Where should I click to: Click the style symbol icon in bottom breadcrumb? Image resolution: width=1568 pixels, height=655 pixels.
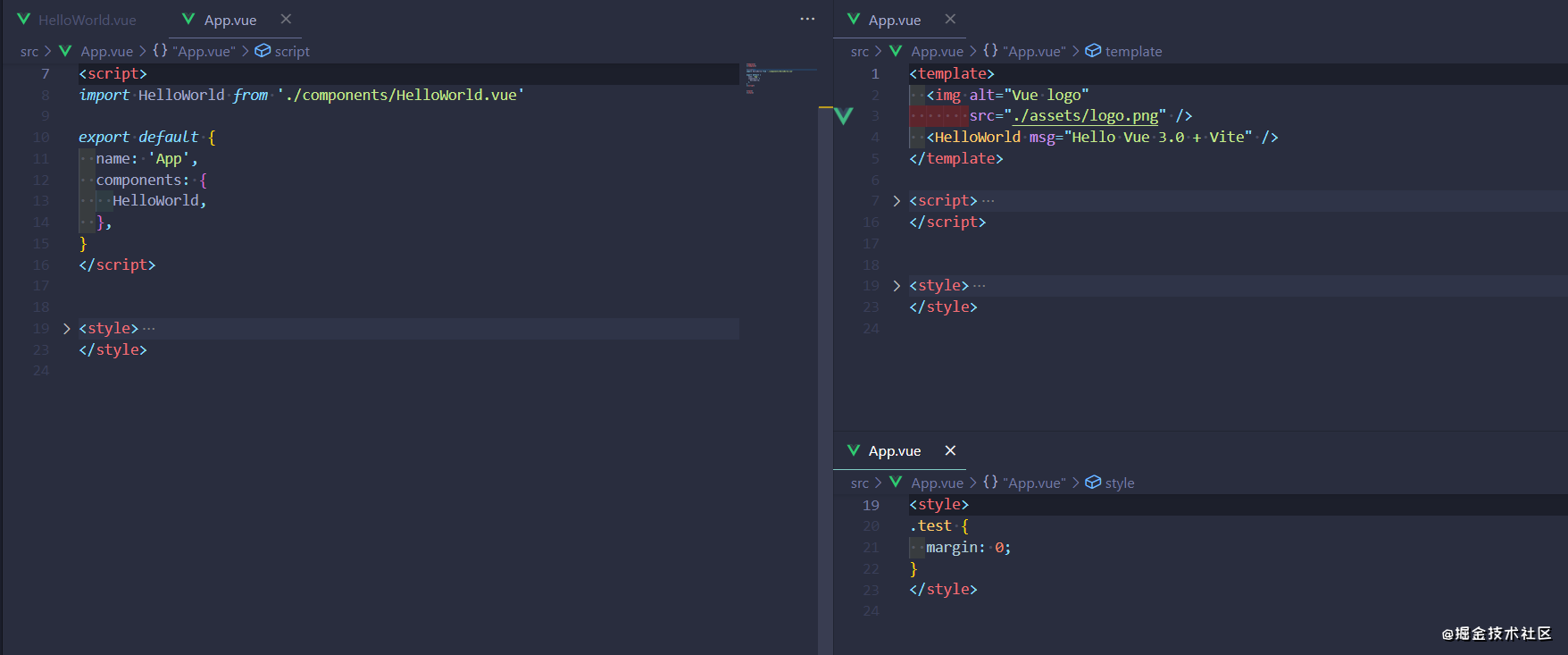point(1093,483)
